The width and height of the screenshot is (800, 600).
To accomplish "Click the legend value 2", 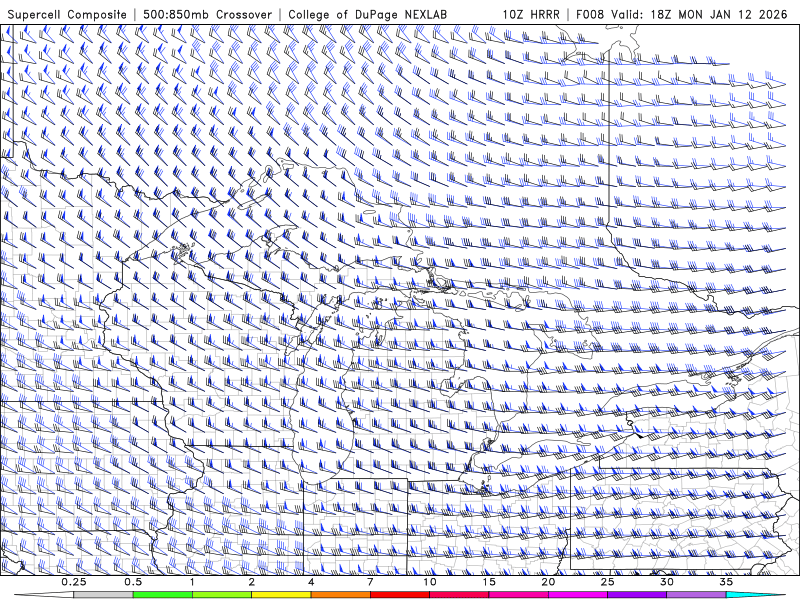I will (252, 582).
